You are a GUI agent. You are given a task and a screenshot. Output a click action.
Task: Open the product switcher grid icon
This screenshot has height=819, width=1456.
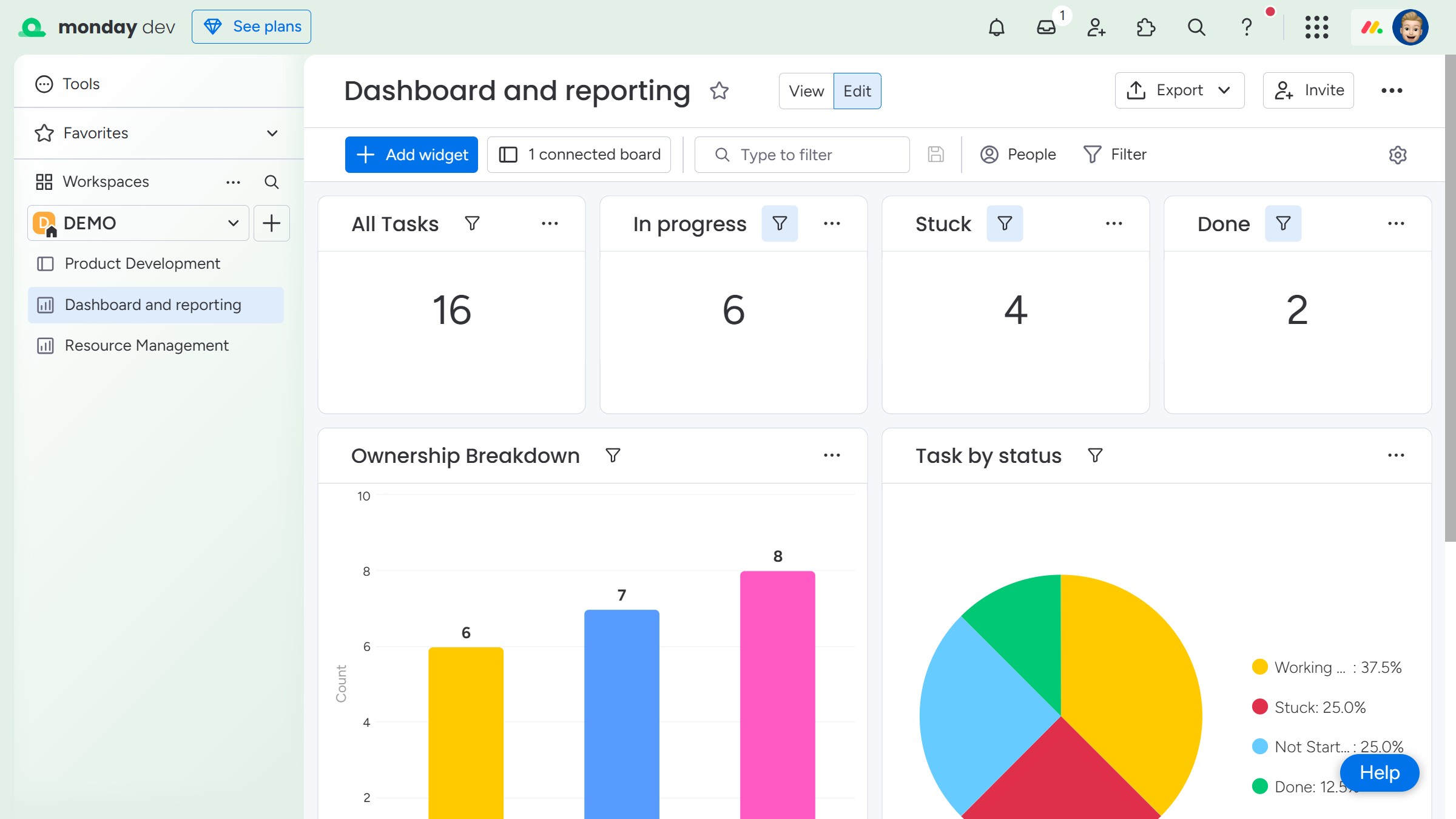tap(1316, 27)
